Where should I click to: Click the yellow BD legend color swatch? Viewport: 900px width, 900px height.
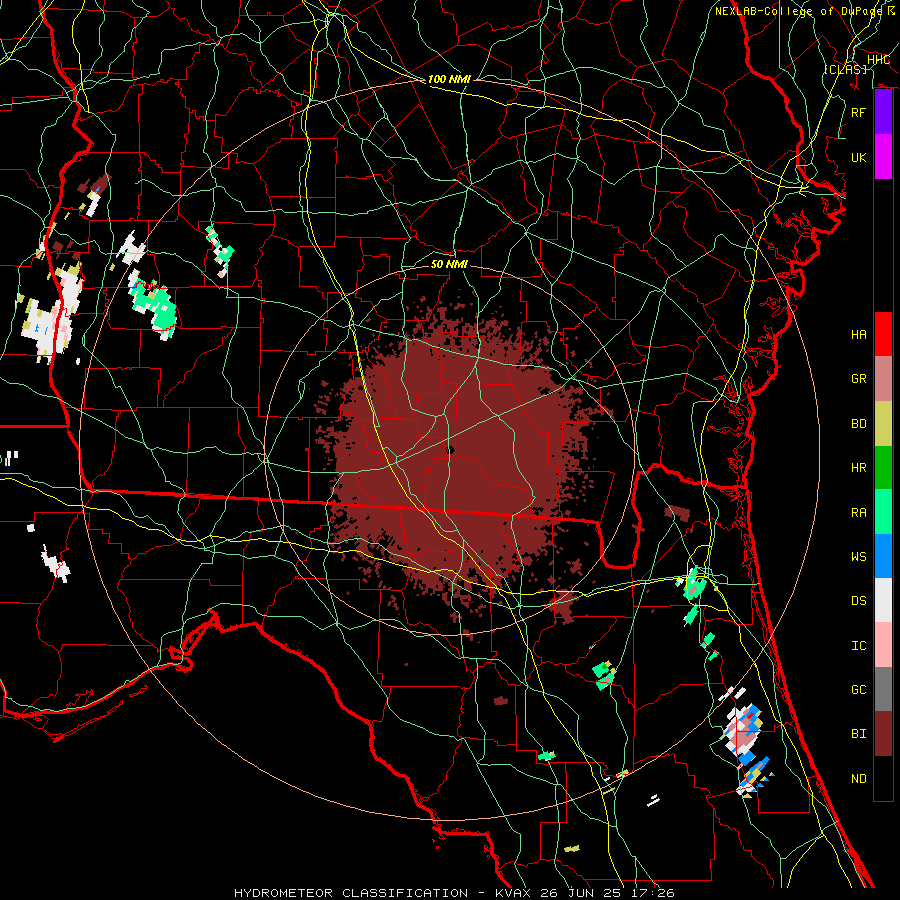click(883, 424)
